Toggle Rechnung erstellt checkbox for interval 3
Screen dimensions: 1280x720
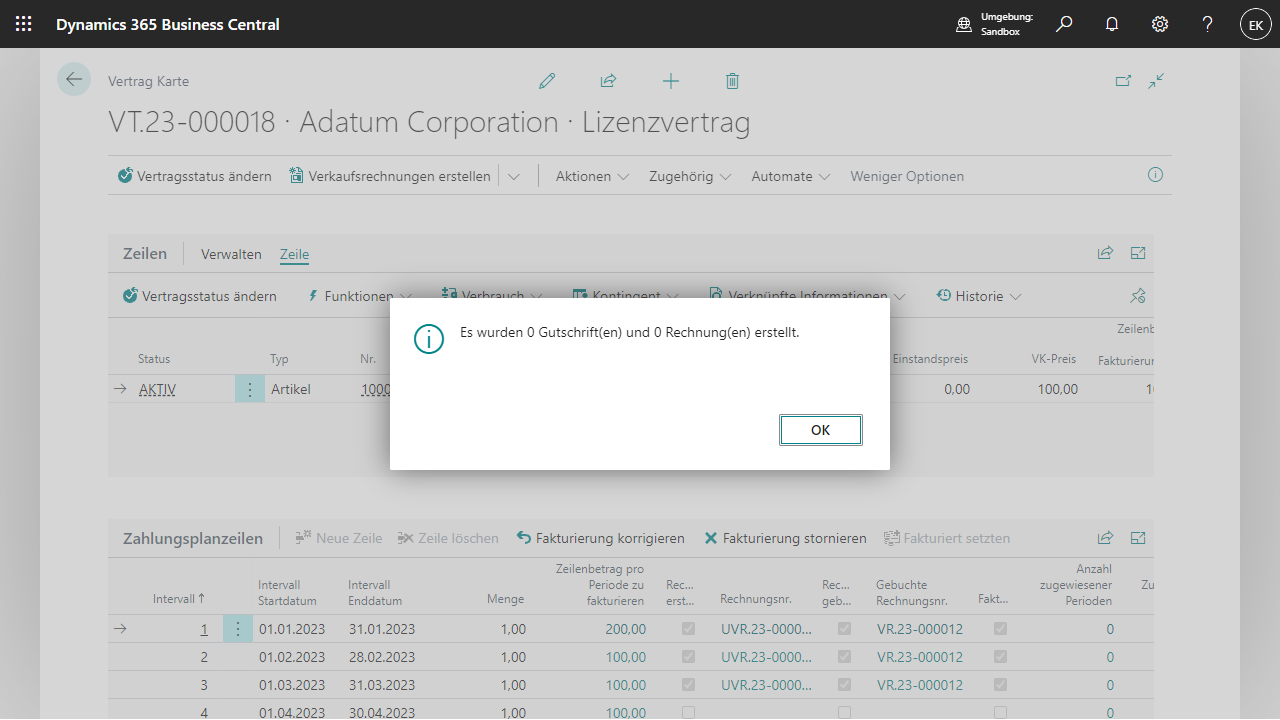point(688,685)
